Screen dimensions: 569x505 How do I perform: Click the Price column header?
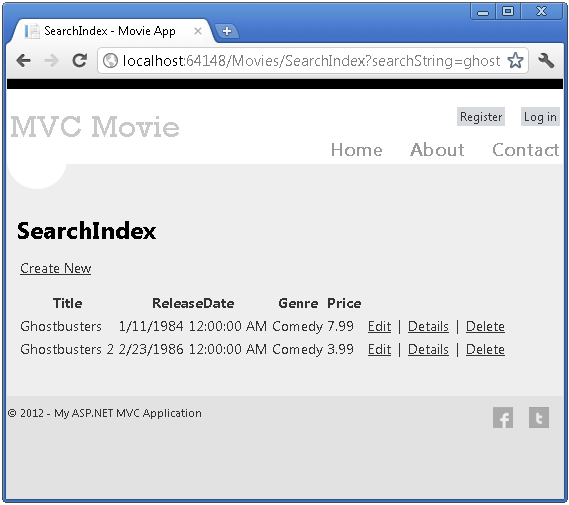[x=344, y=303]
